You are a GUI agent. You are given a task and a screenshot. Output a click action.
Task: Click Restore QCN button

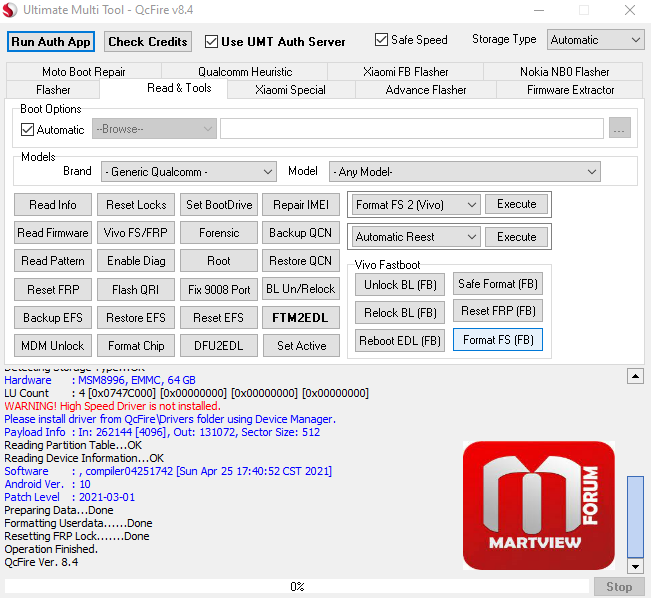click(x=301, y=261)
